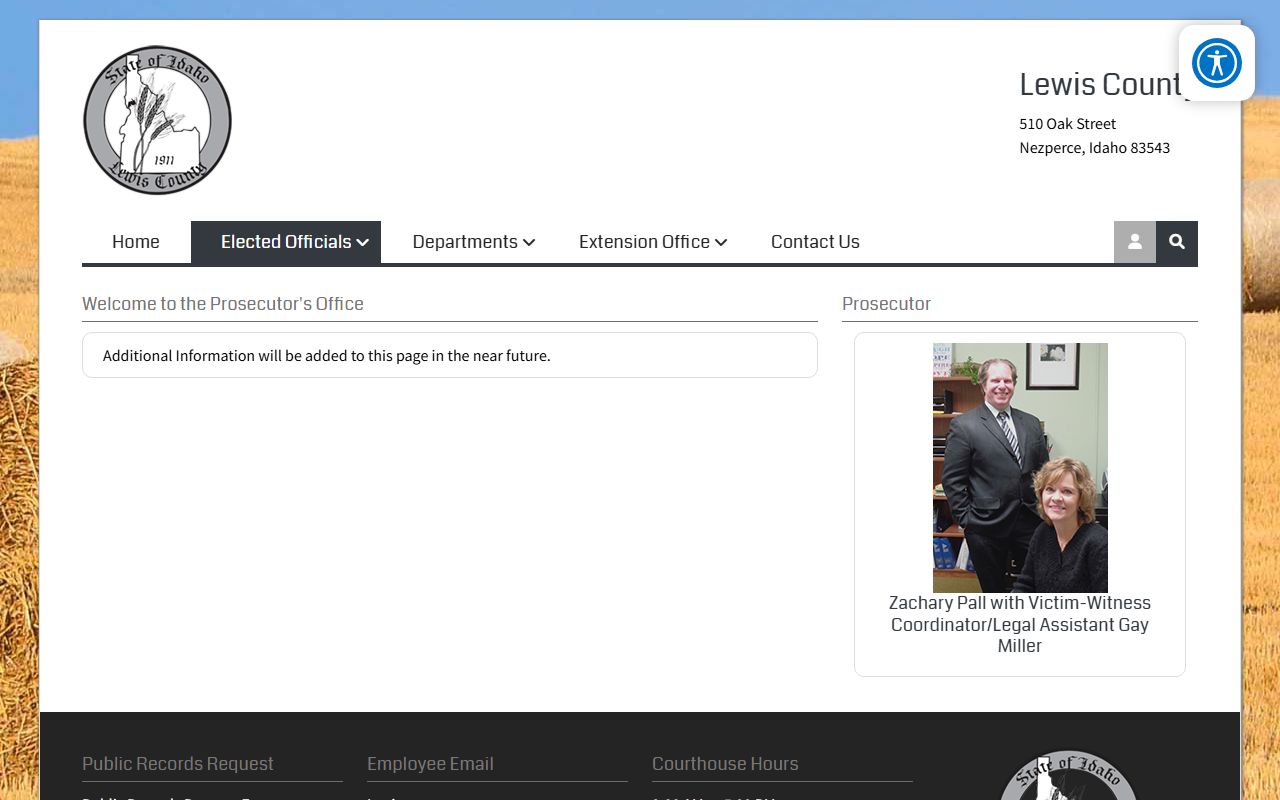Click the 'Public Records Request' footer heading
The width and height of the screenshot is (1280, 800).
[178, 764]
